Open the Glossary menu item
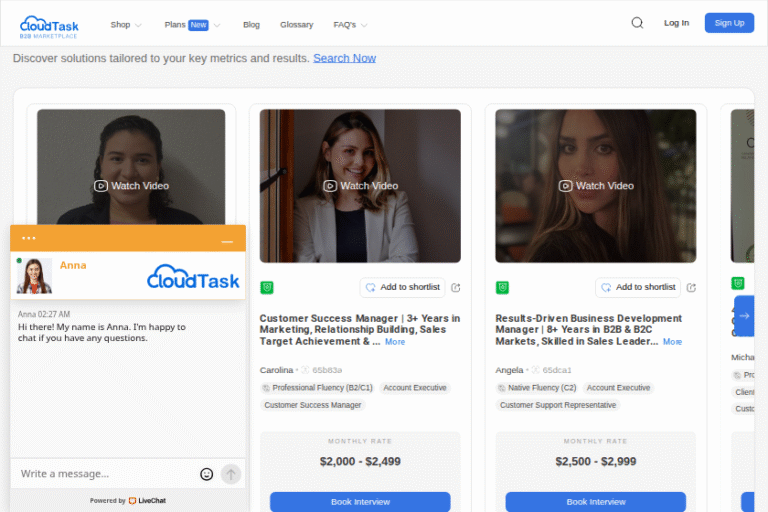Viewport: 768px width, 512px height. coord(296,24)
